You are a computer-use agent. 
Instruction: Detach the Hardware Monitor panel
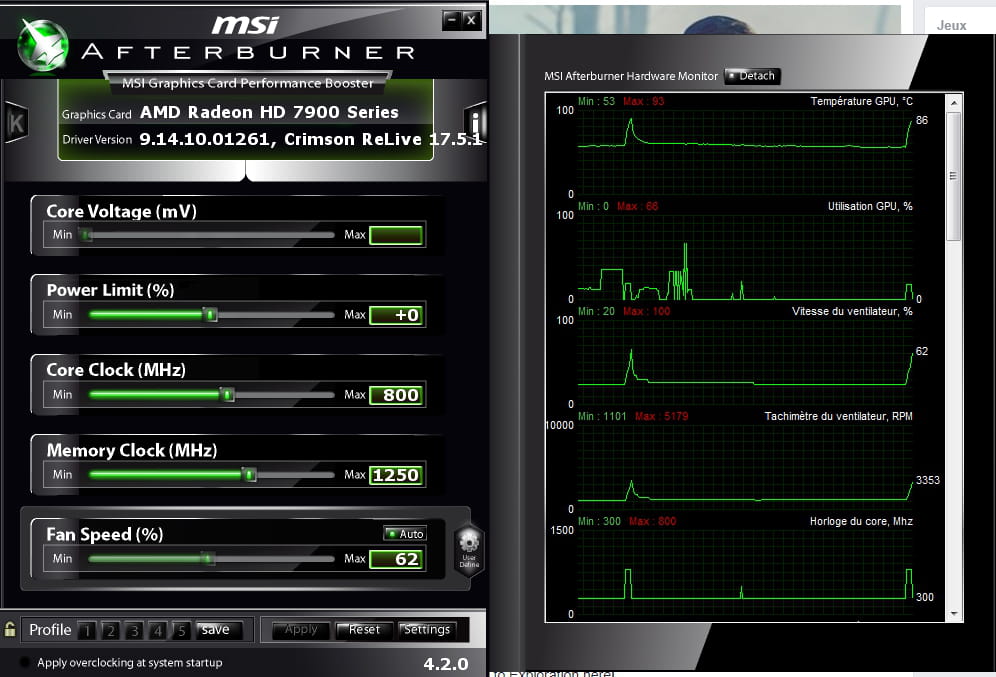pos(752,76)
